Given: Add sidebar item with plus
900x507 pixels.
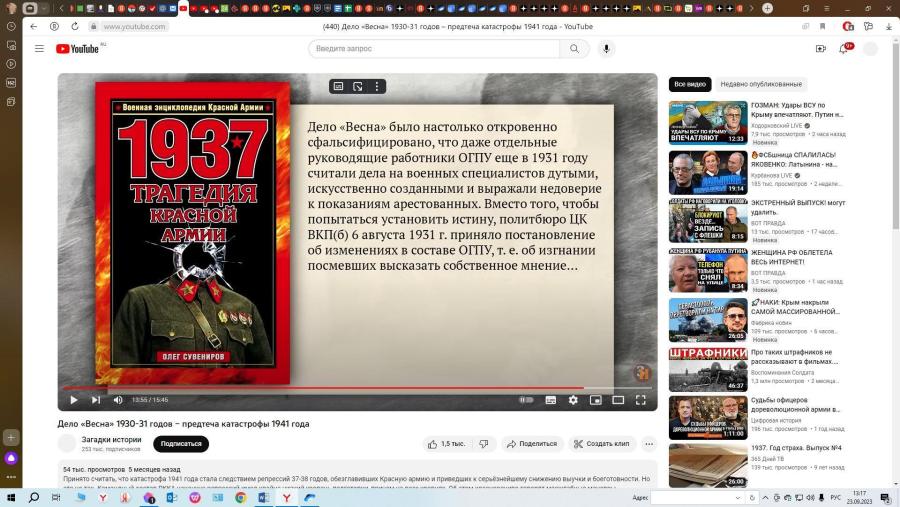Looking at the screenshot, I should [11, 438].
